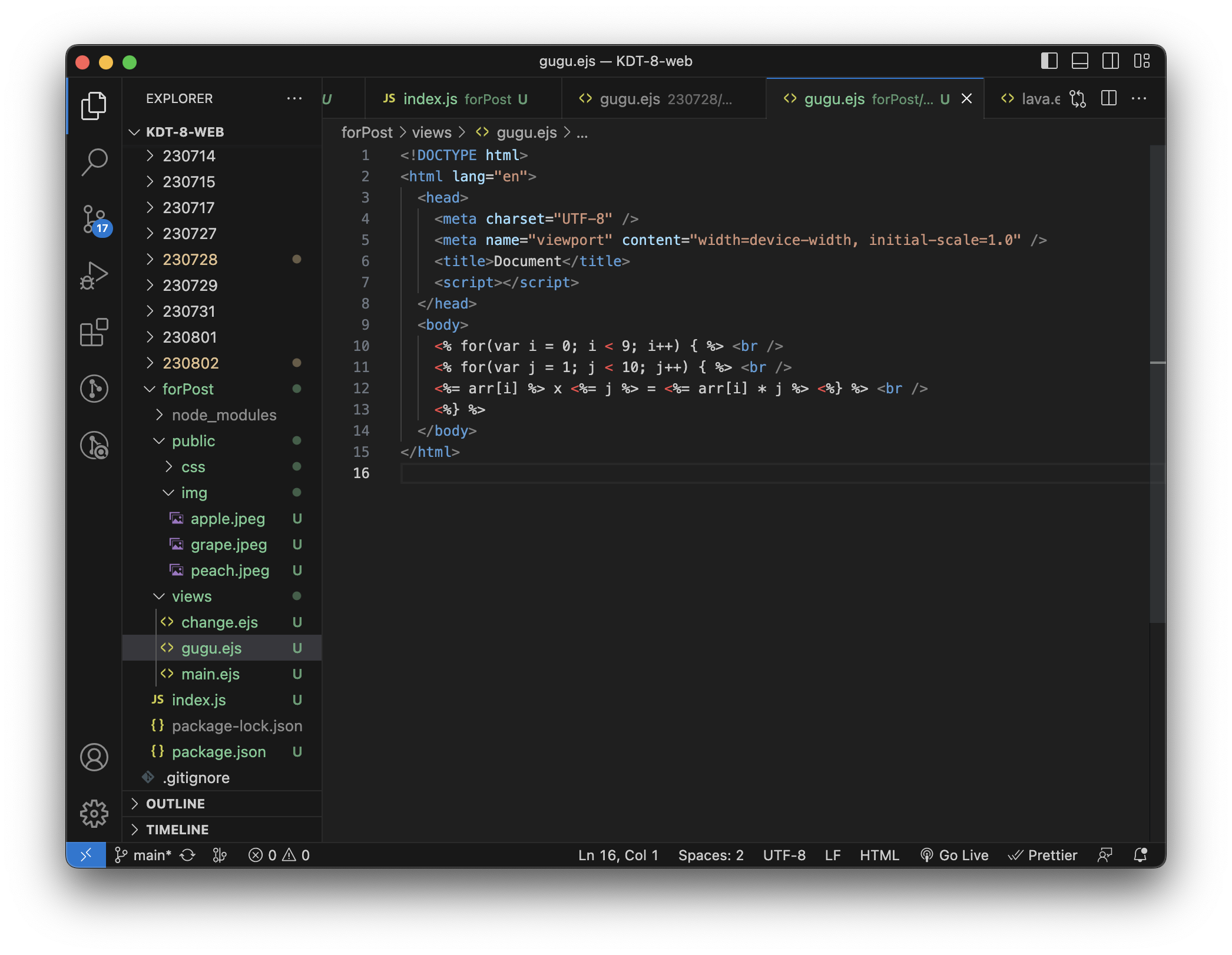The height and width of the screenshot is (955, 1232).
Task: Open the Search view
Action: (x=94, y=162)
